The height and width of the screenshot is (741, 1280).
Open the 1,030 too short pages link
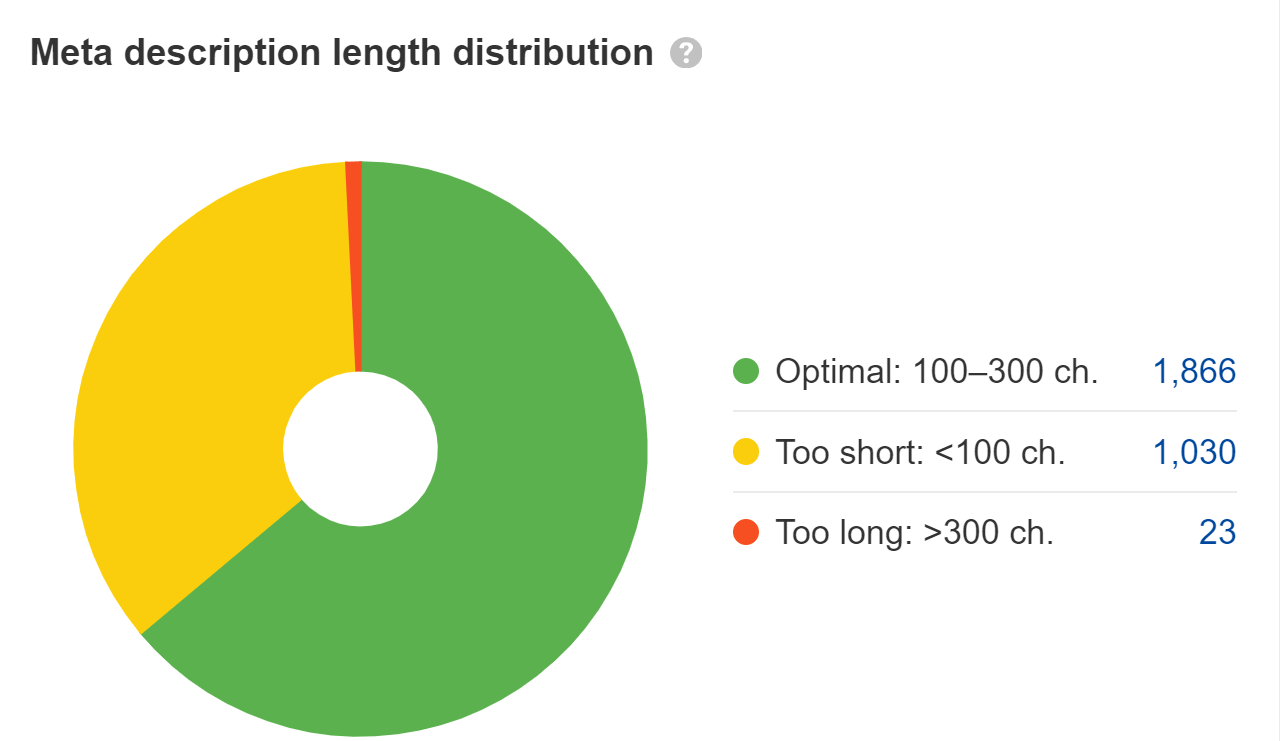coord(1194,452)
